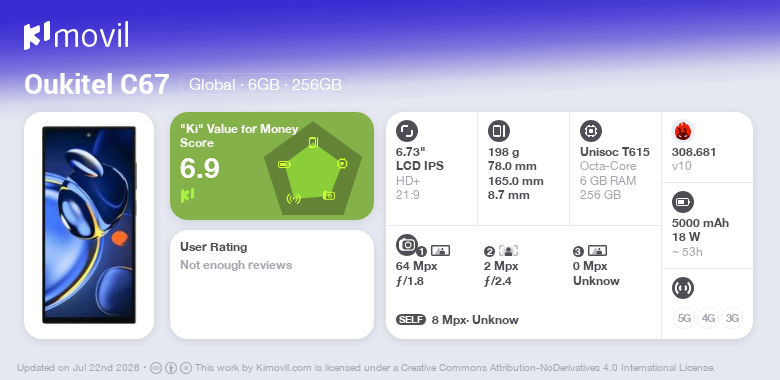Click the network connectivity signal icon
The height and width of the screenshot is (380, 780).
682,287
